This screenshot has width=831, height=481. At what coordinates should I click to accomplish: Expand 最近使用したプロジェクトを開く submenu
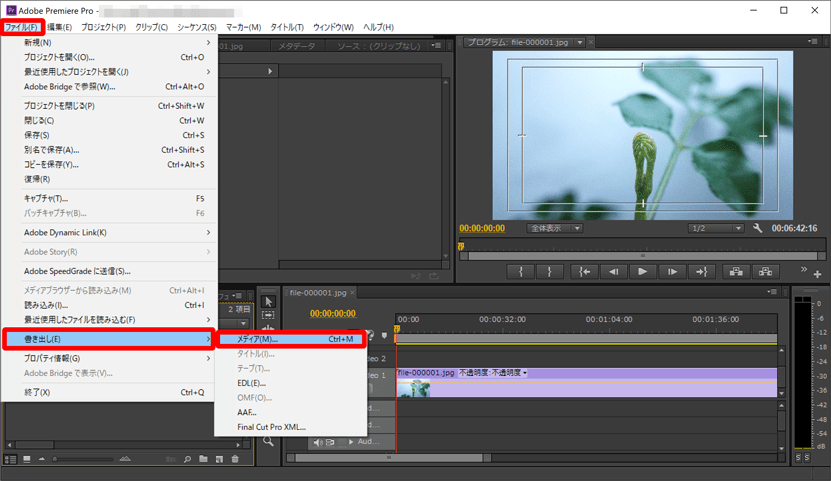pyautogui.click(x=110, y=72)
